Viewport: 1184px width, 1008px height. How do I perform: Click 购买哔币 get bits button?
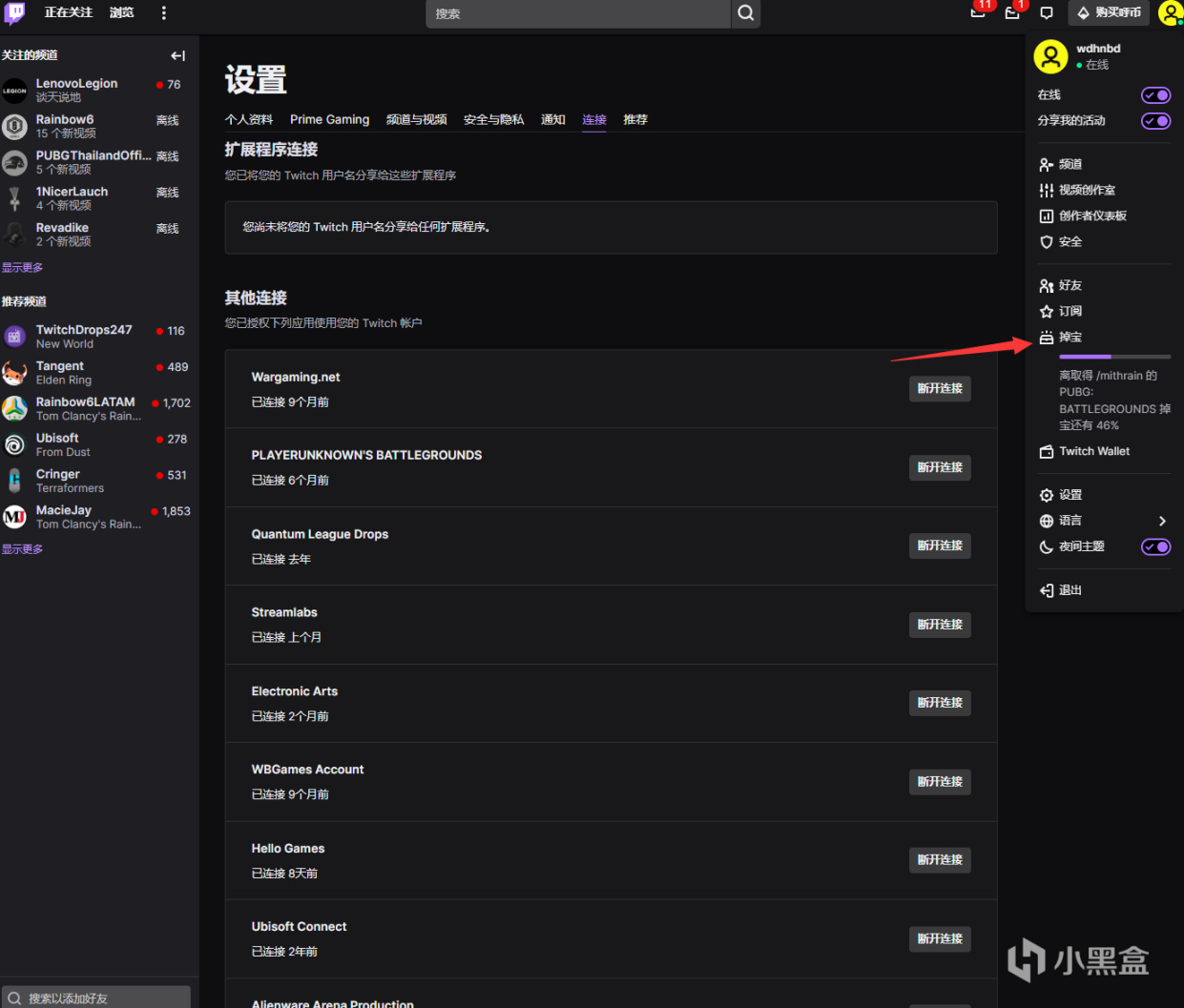1109,13
